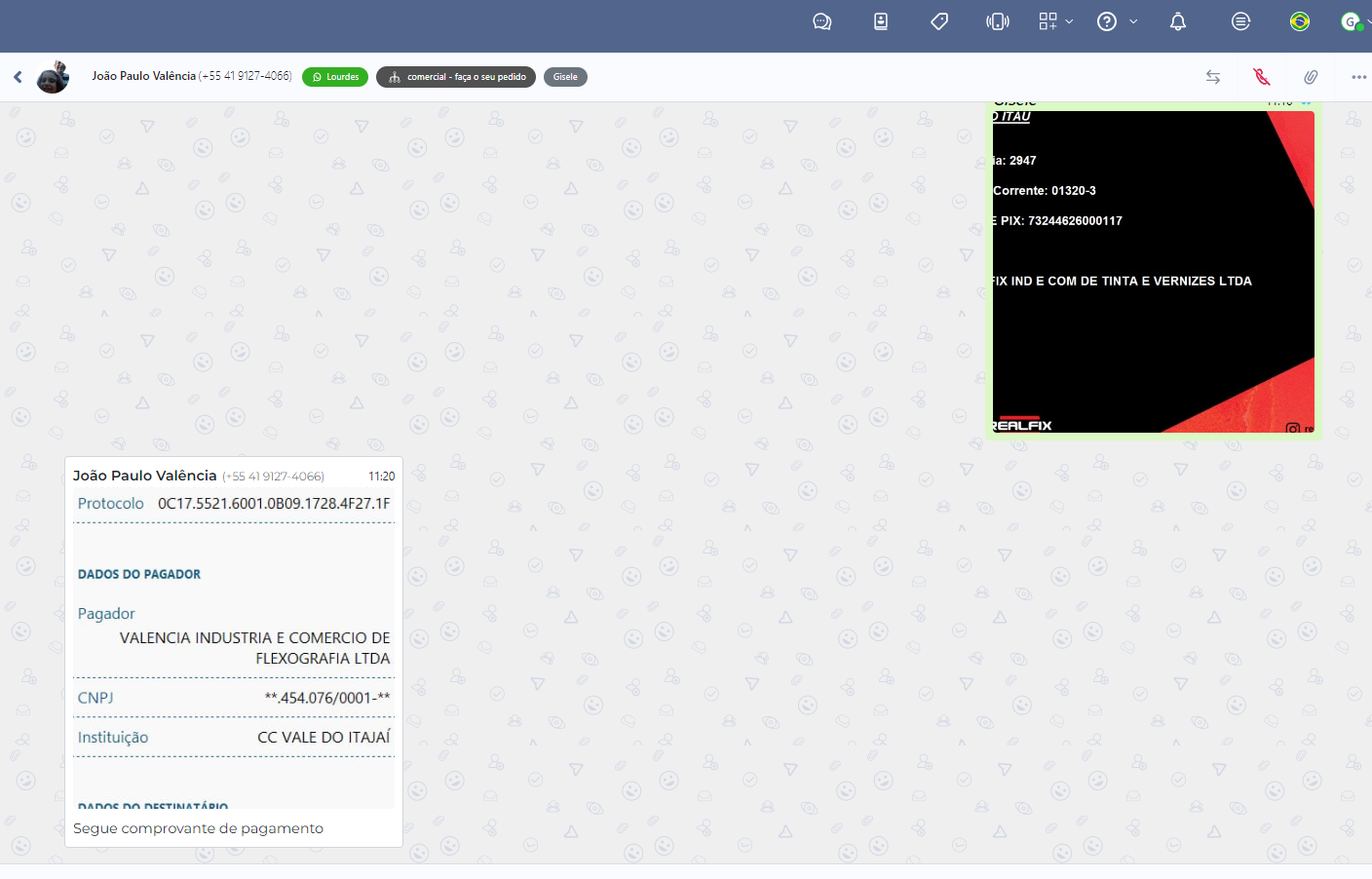This screenshot has height=879, width=1372.
Task: Open the vibrating phone devices icon
Action: point(998,21)
